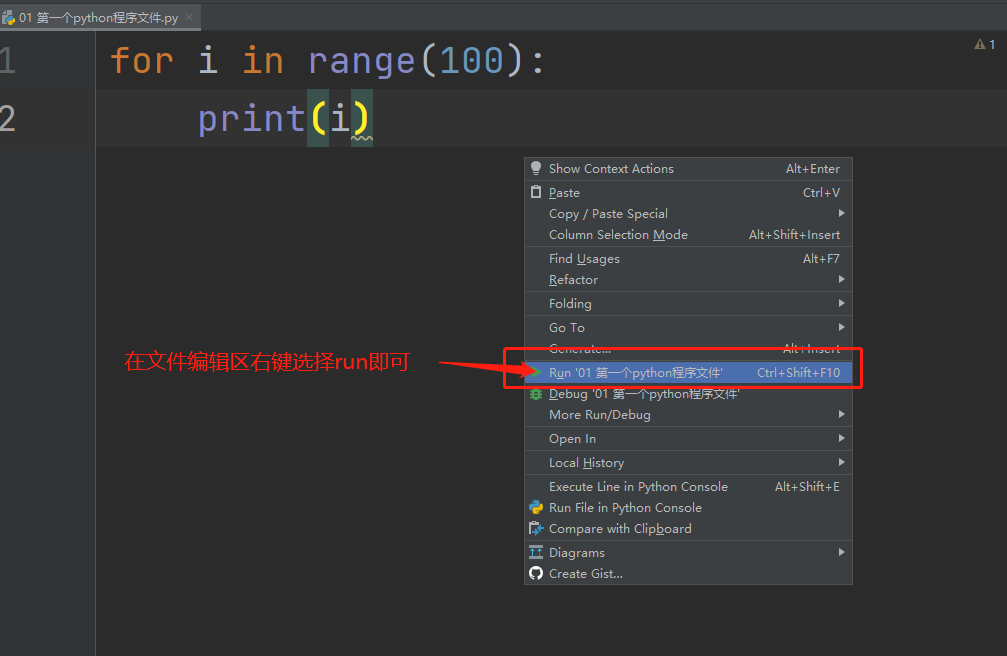Open the Go To submenu
This screenshot has height=656, width=1007.
pos(688,327)
